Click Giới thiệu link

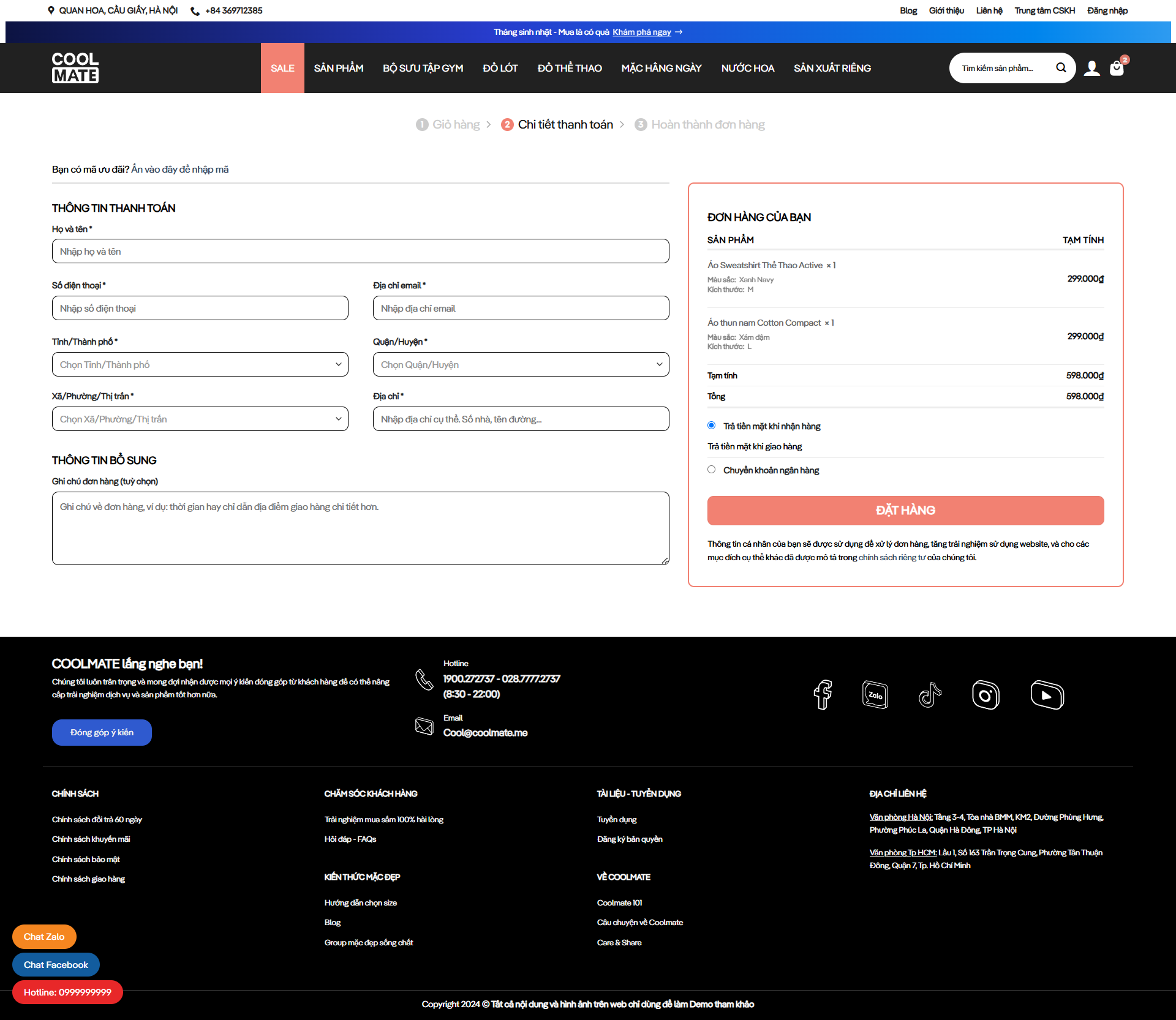(x=946, y=10)
